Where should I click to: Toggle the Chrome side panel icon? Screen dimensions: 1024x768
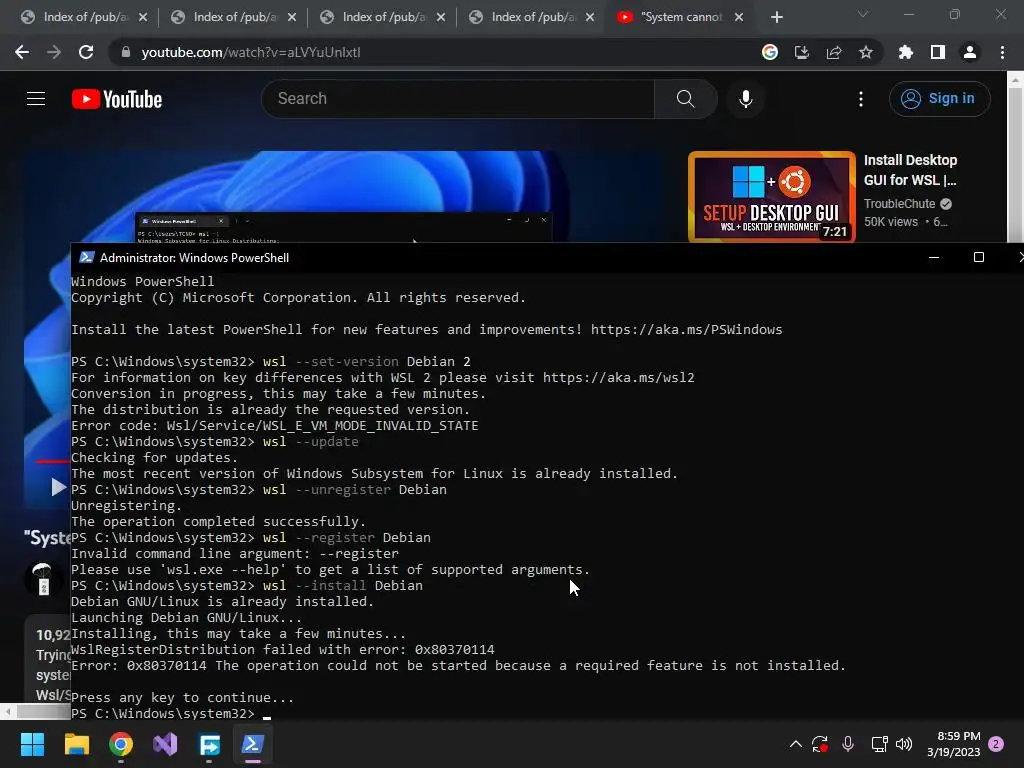point(938,52)
